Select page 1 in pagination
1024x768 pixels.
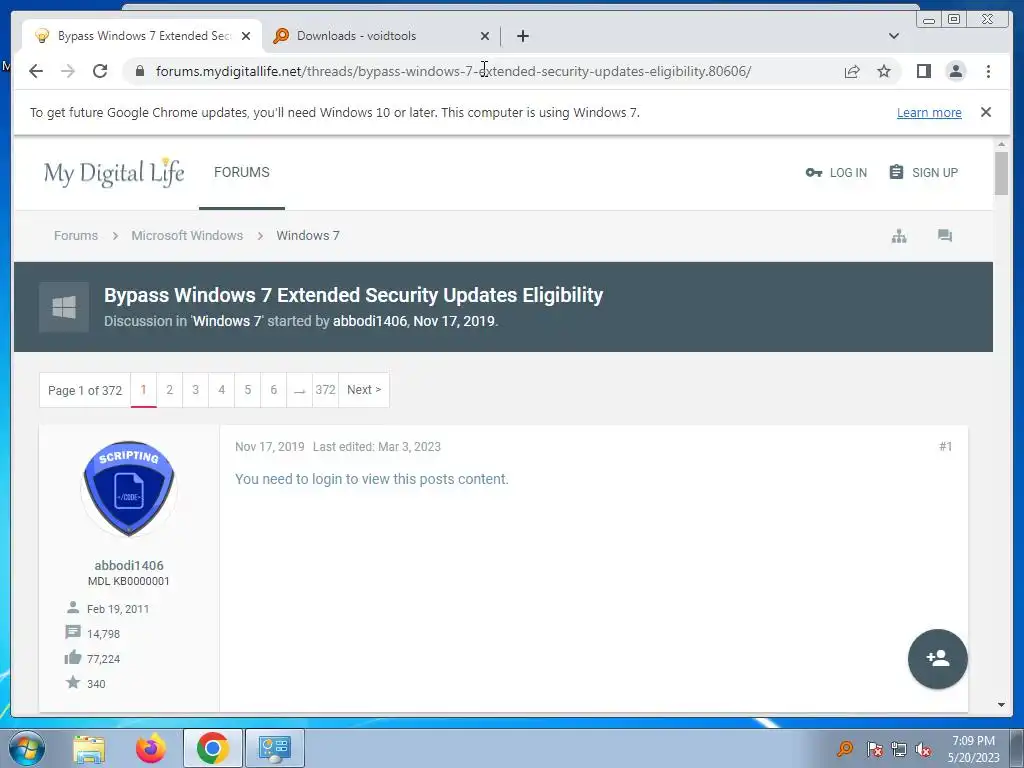click(x=144, y=390)
